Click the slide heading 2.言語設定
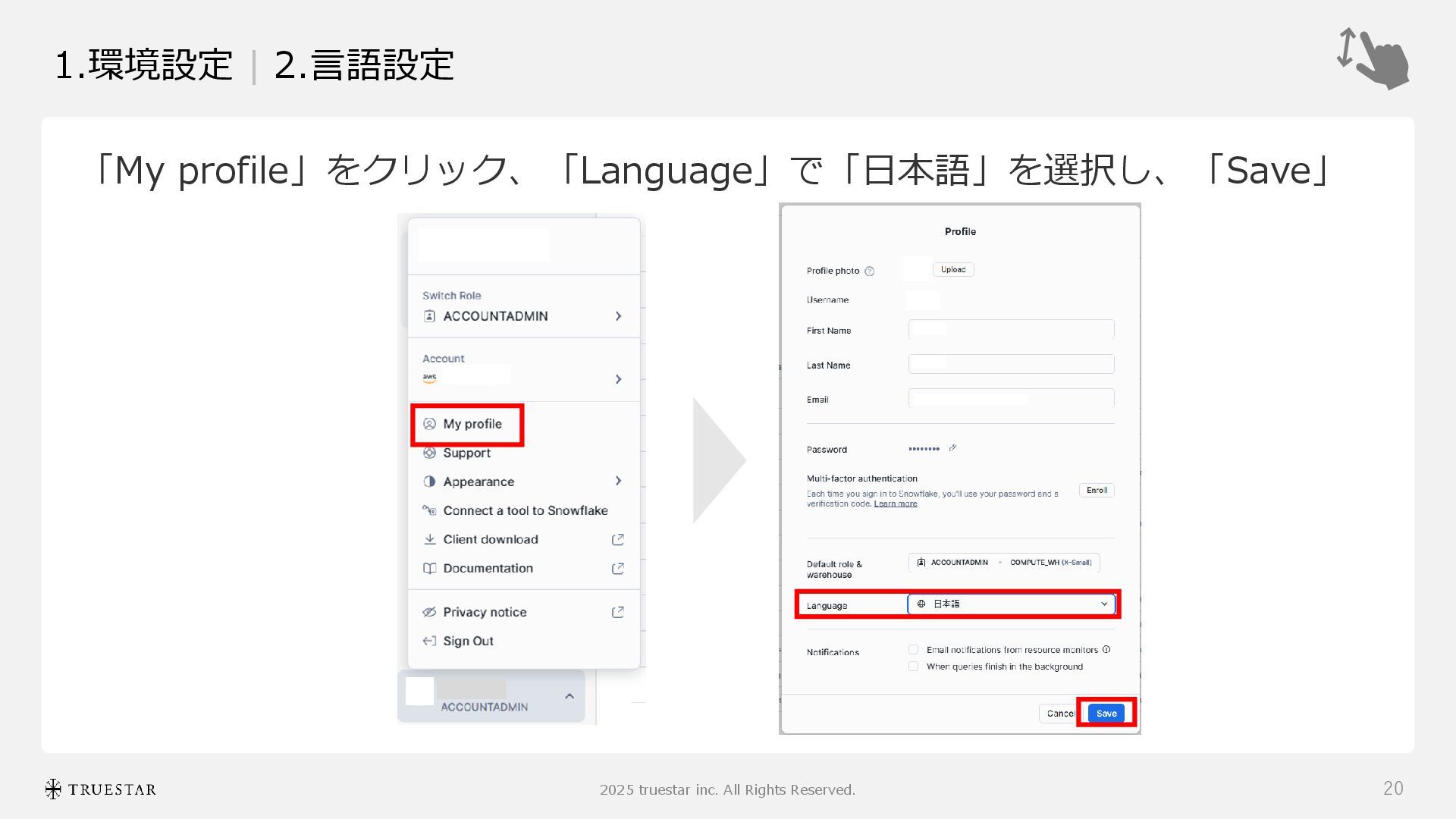This screenshot has height=819, width=1456. [x=364, y=64]
